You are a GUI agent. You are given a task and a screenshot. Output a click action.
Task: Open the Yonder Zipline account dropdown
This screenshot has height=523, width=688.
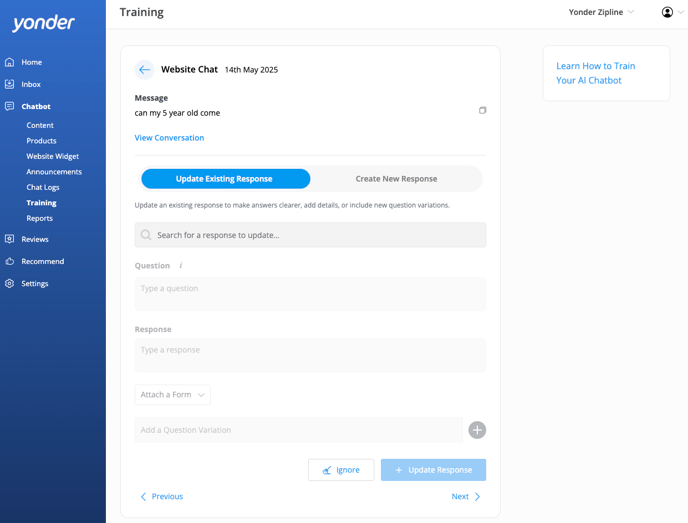pos(601,12)
